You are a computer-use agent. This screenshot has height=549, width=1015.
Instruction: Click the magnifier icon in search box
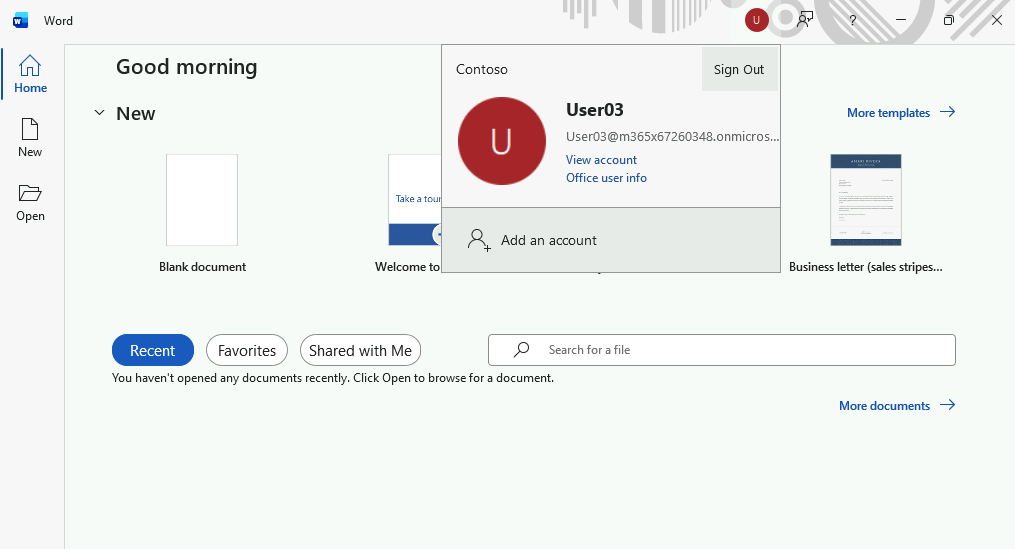[x=521, y=350]
